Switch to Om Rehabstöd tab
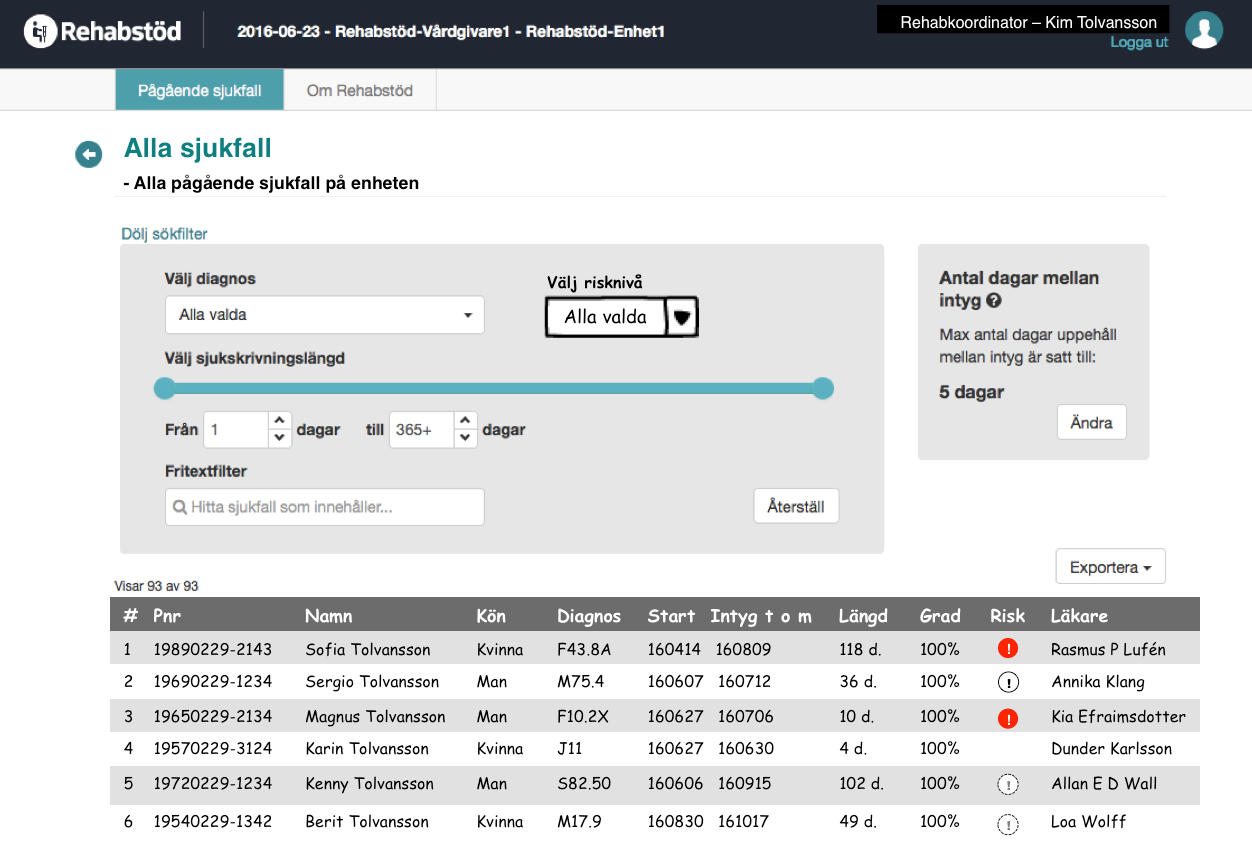The image size is (1252, 845). click(x=360, y=90)
